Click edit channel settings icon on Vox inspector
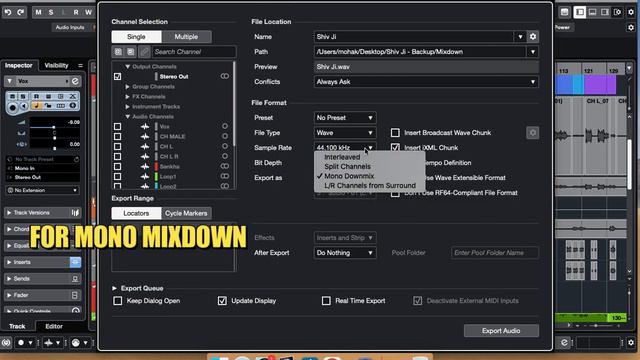The image size is (640, 360). [75, 81]
